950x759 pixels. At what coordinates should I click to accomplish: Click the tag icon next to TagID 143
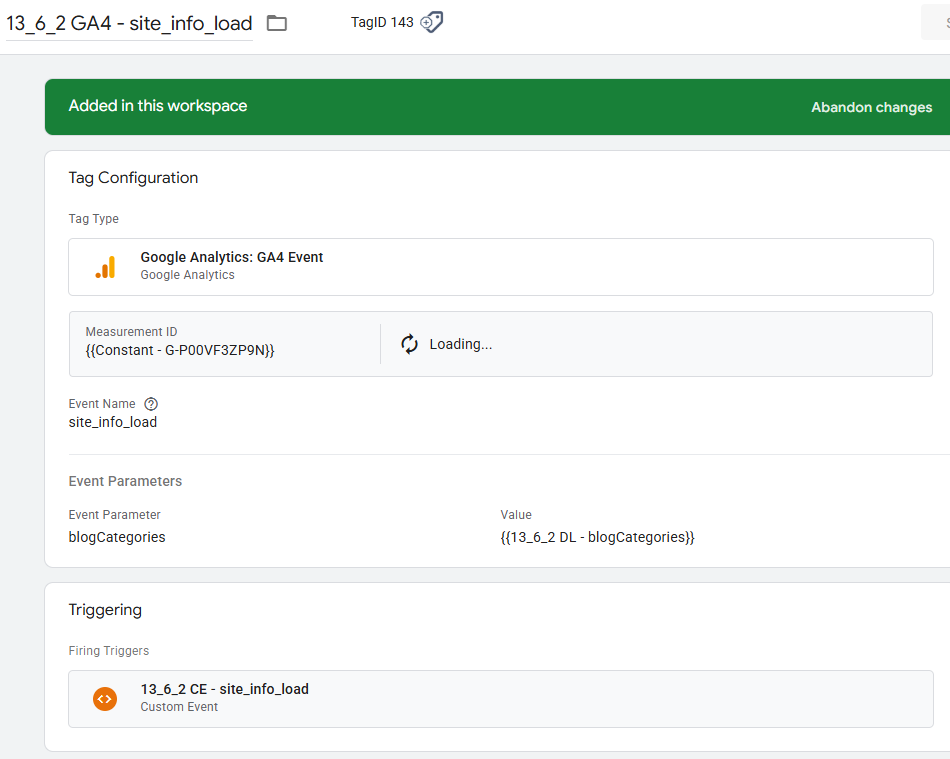click(x=432, y=22)
